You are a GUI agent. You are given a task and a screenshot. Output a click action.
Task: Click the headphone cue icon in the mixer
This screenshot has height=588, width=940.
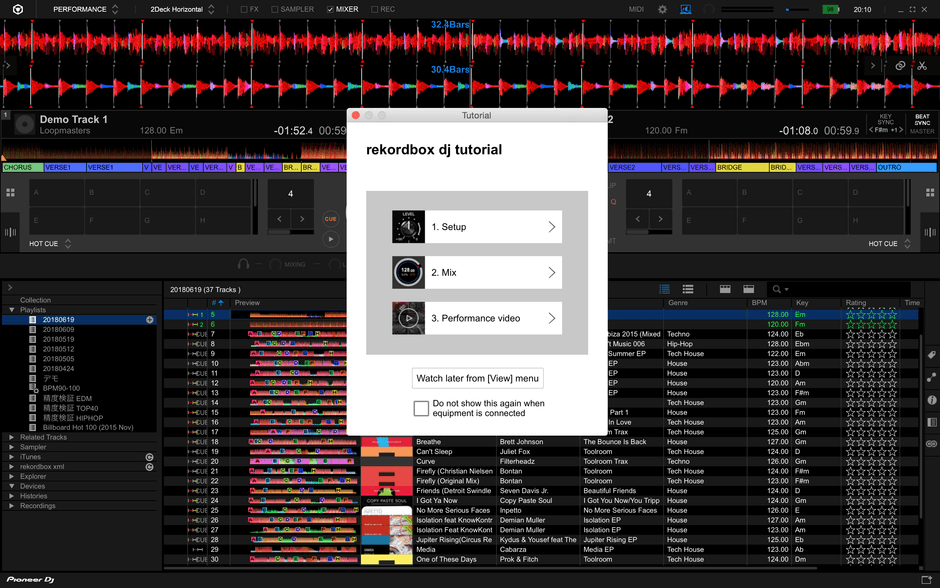[x=243, y=264]
